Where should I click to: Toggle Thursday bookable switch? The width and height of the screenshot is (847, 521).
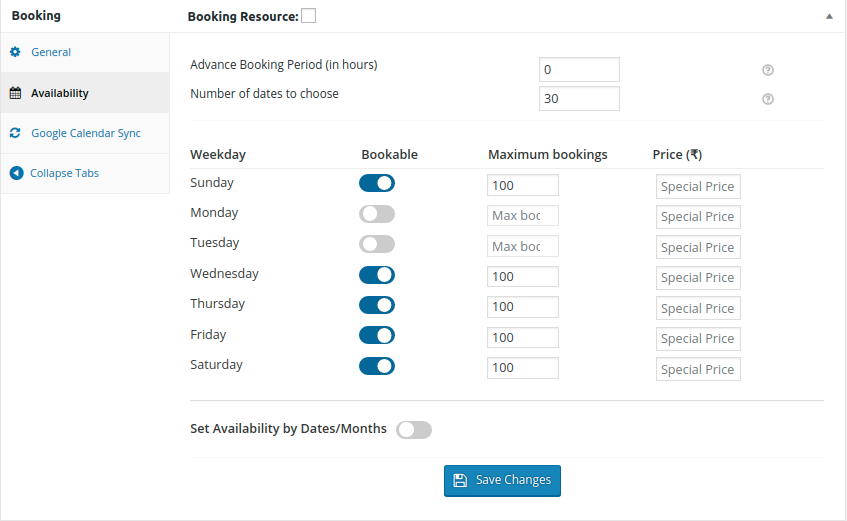coord(377,305)
